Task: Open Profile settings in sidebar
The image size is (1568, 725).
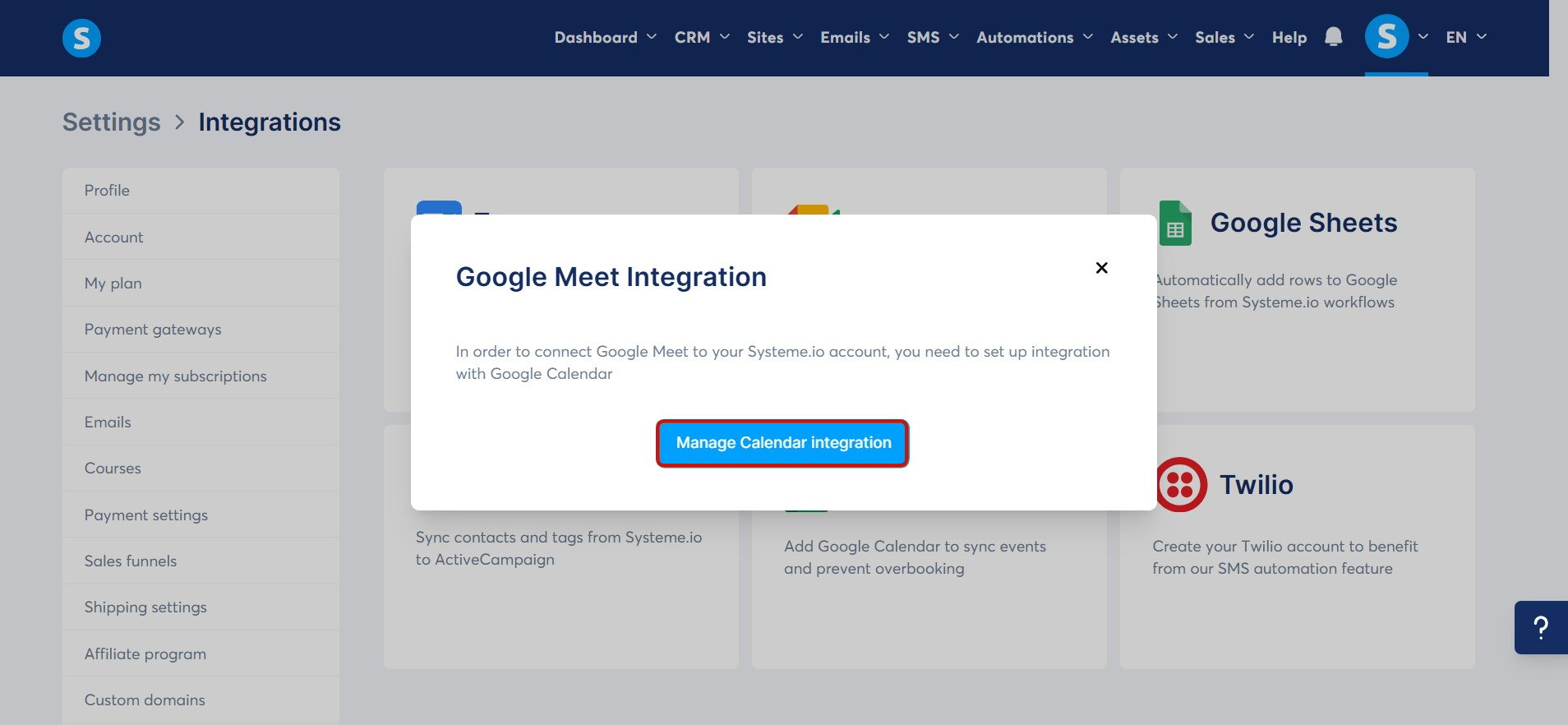Action: (201, 191)
